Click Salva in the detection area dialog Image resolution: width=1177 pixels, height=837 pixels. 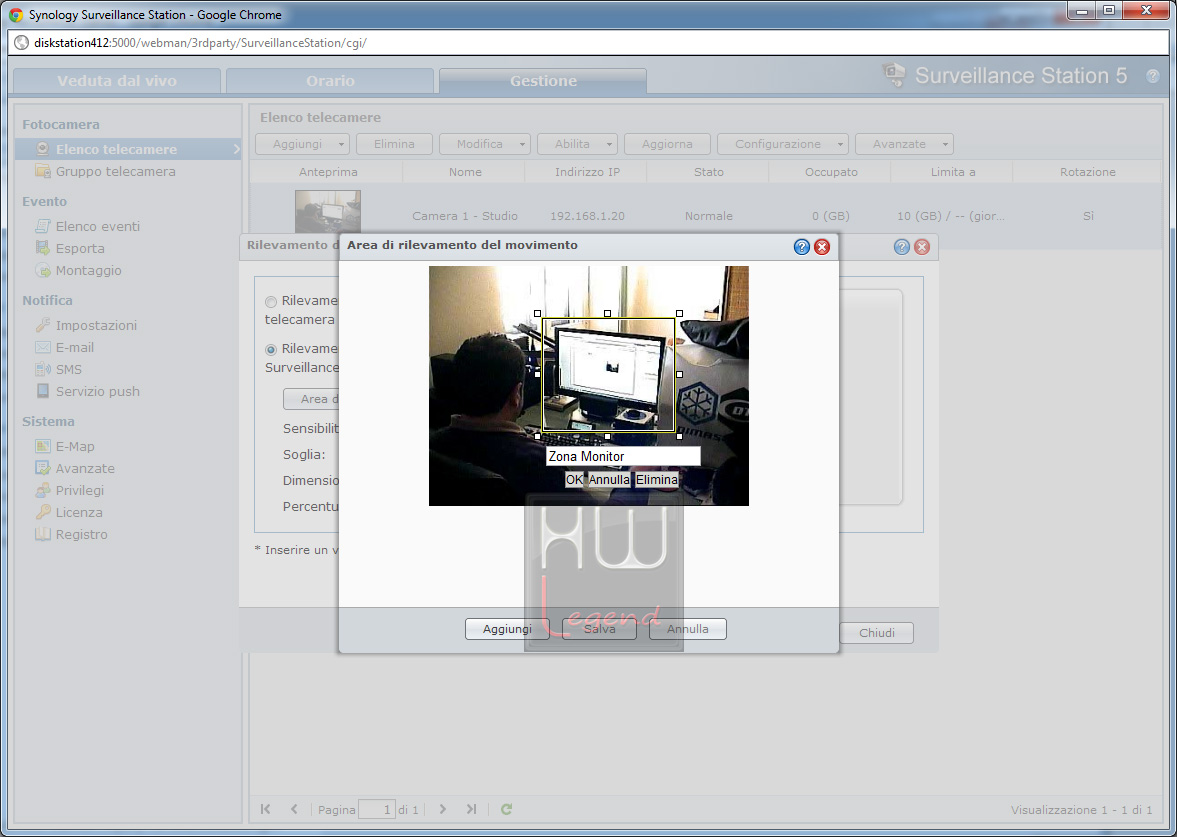click(x=599, y=629)
